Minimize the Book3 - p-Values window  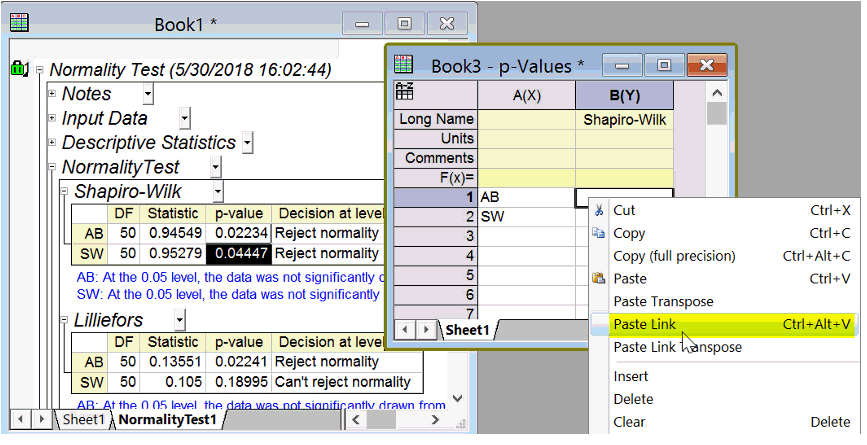coord(622,66)
